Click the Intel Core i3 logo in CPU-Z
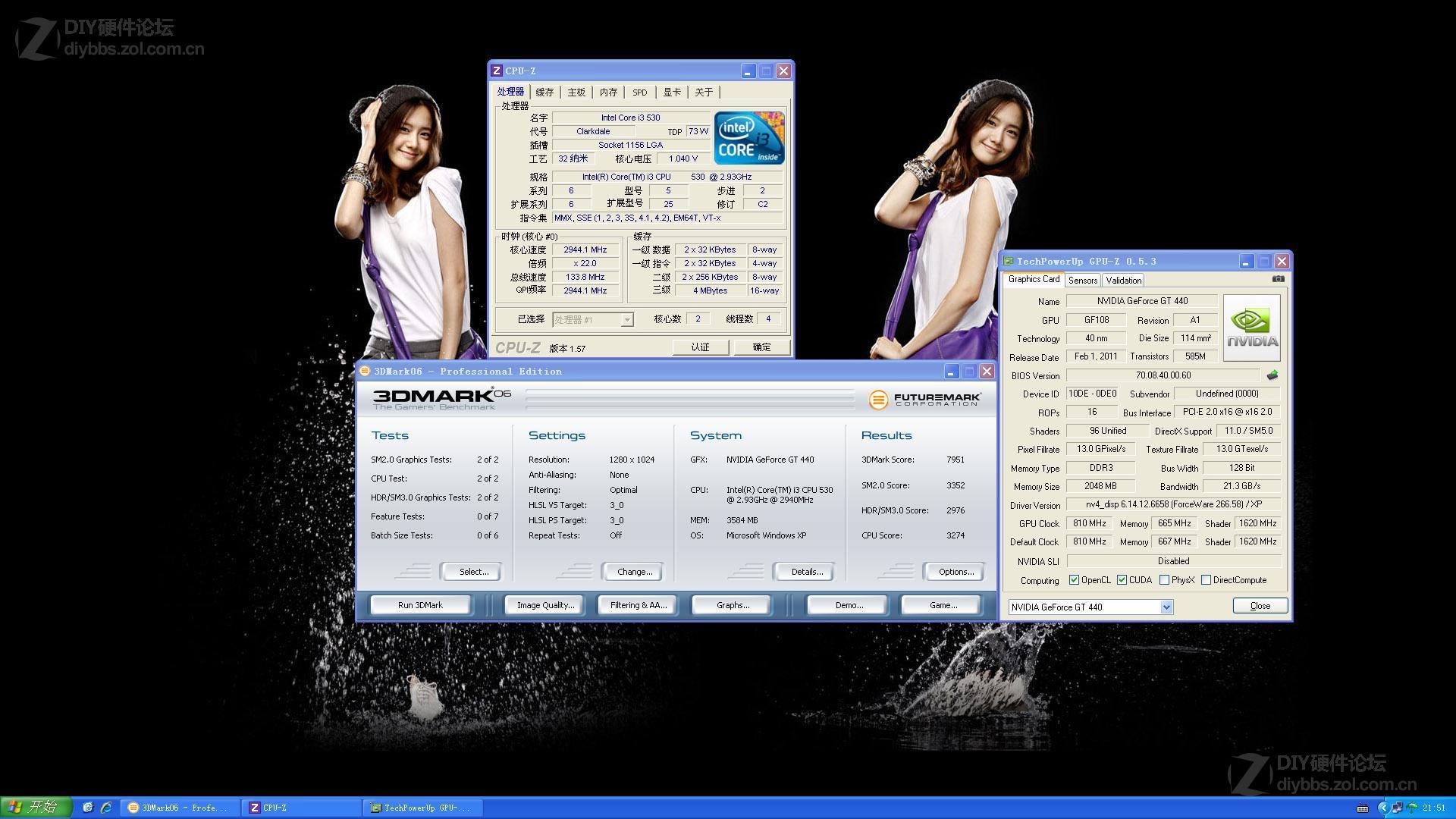Screen dimensions: 1456x819 point(749,138)
